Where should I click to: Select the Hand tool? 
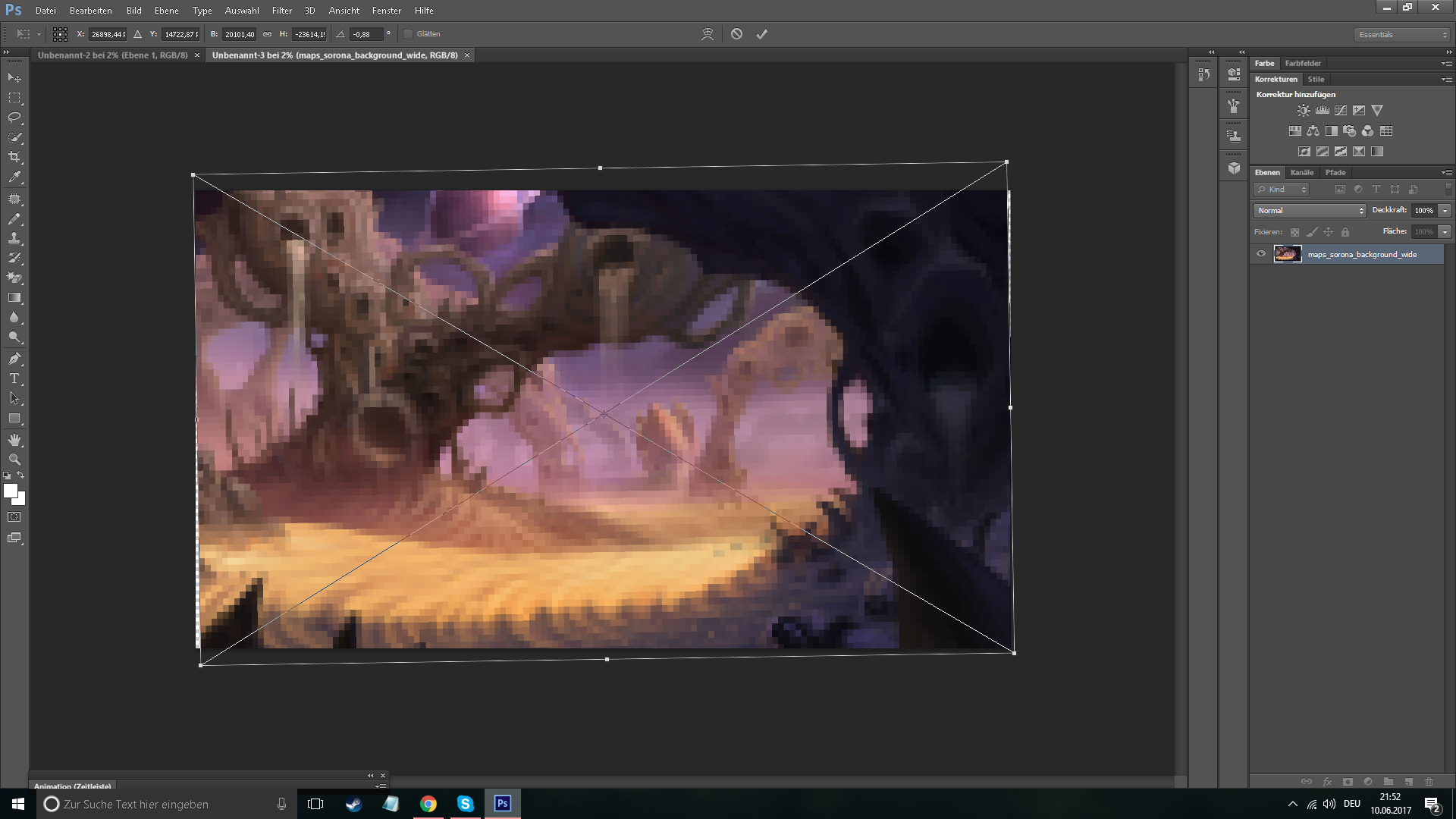14,440
